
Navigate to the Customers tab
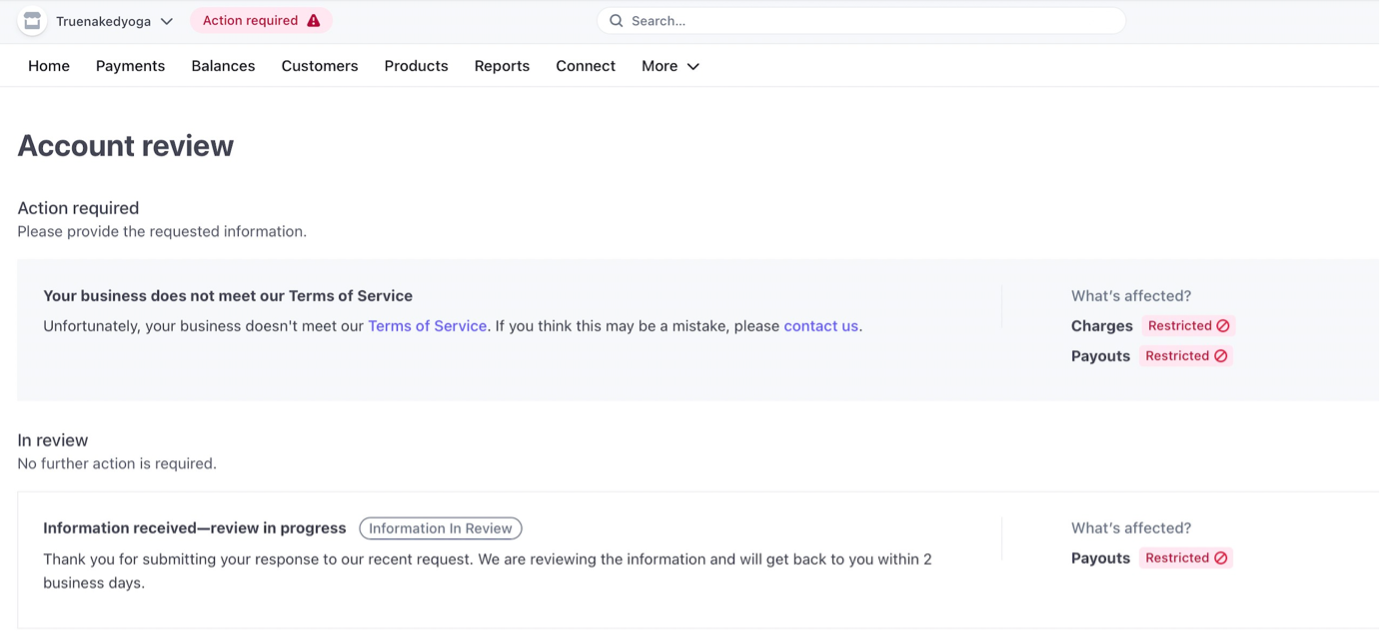click(319, 66)
